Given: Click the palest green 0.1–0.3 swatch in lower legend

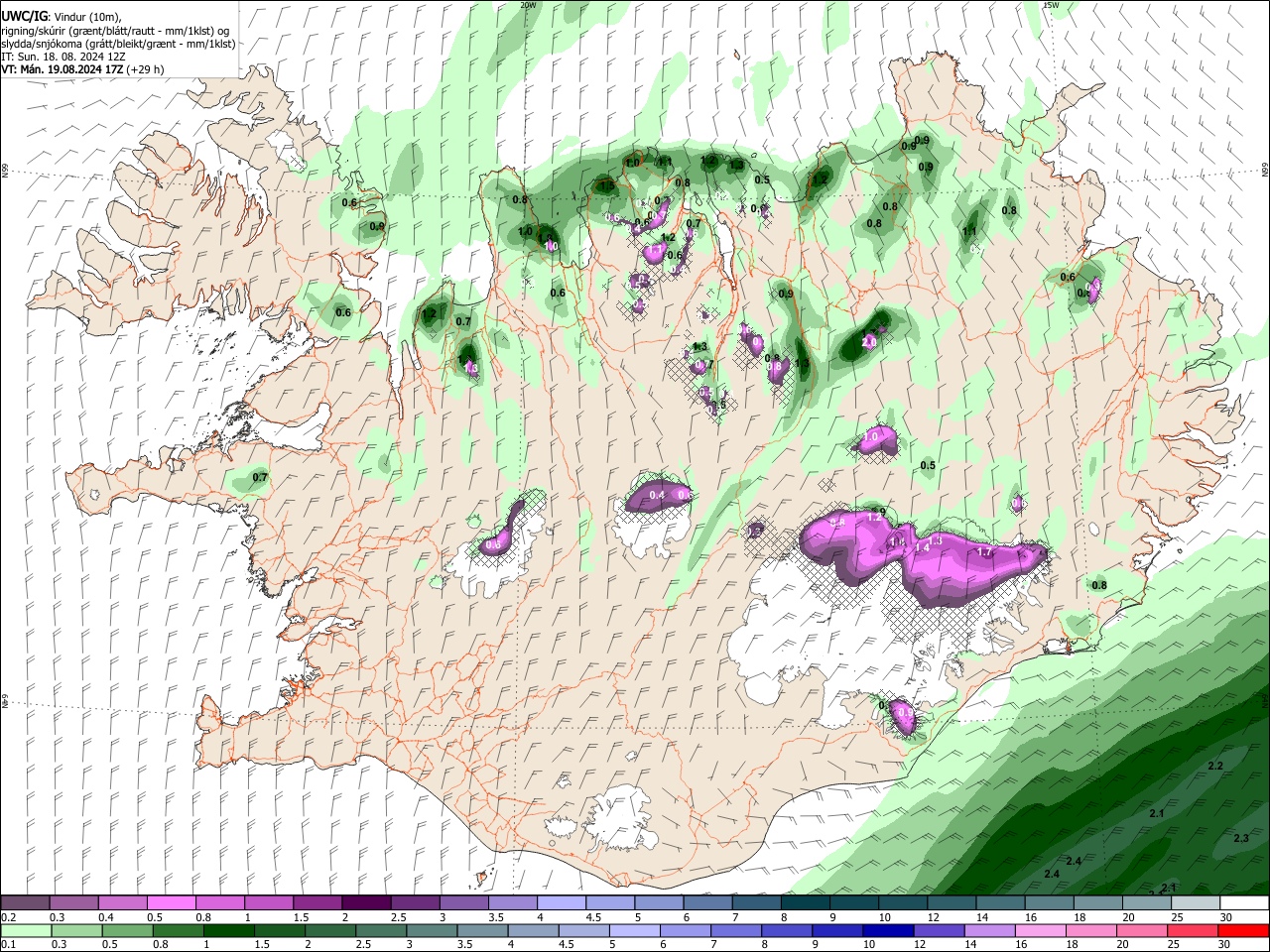Looking at the screenshot, I should [x=26, y=931].
